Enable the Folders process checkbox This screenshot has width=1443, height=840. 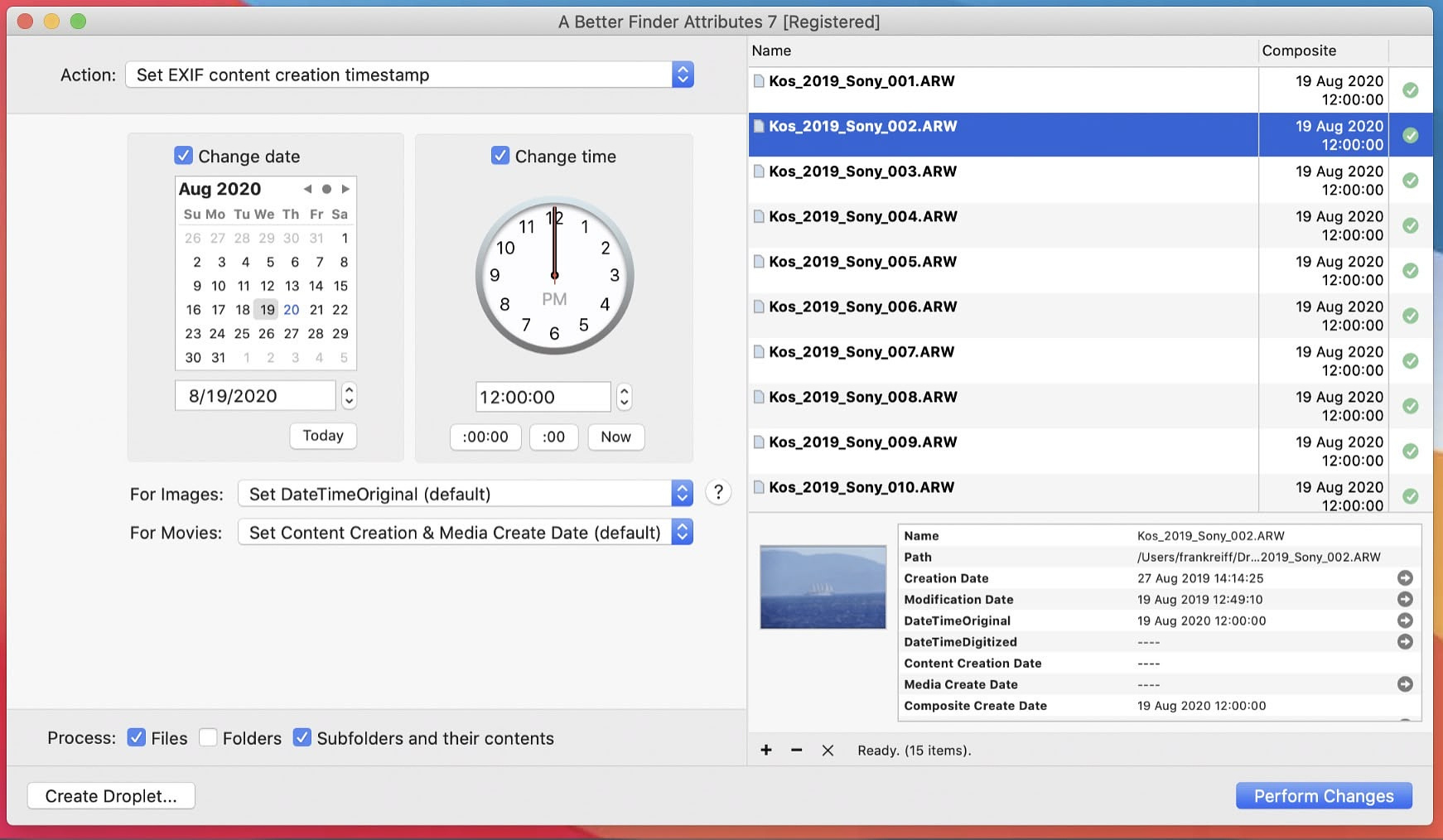(208, 737)
